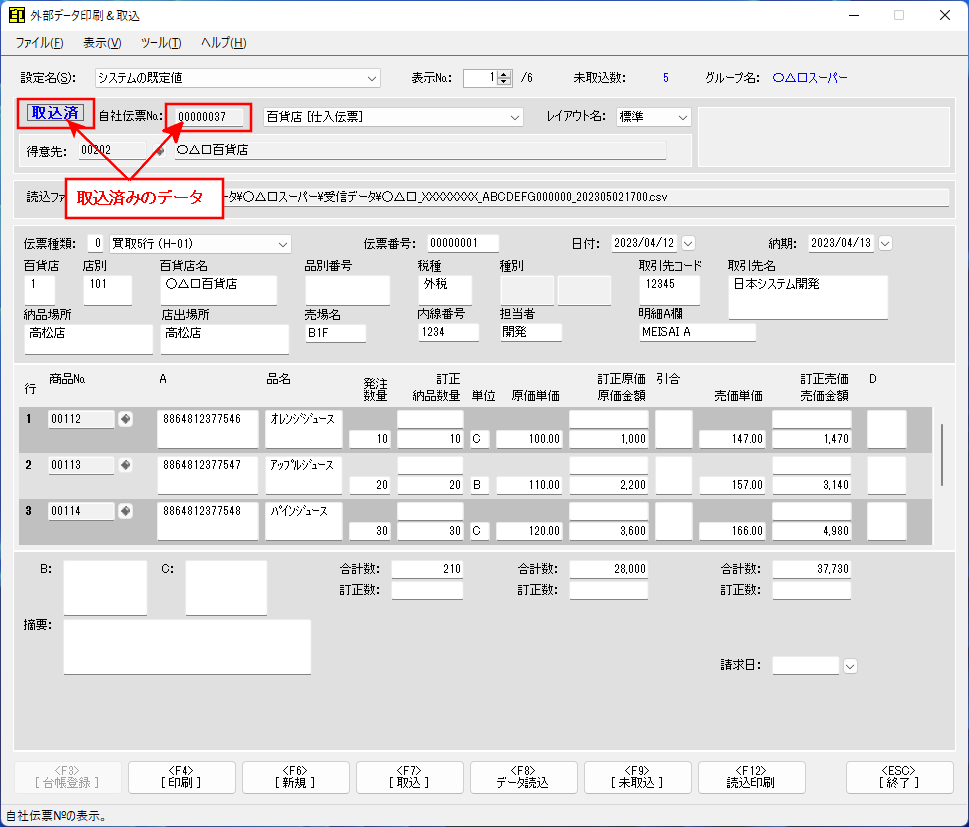
Task: Click the application icon in the title bar
Action: 17,15
